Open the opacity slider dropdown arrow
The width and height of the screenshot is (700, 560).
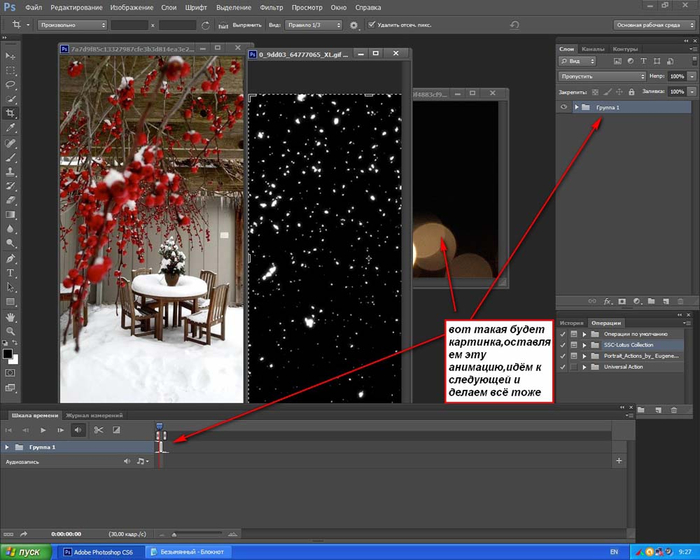[x=692, y=76]
